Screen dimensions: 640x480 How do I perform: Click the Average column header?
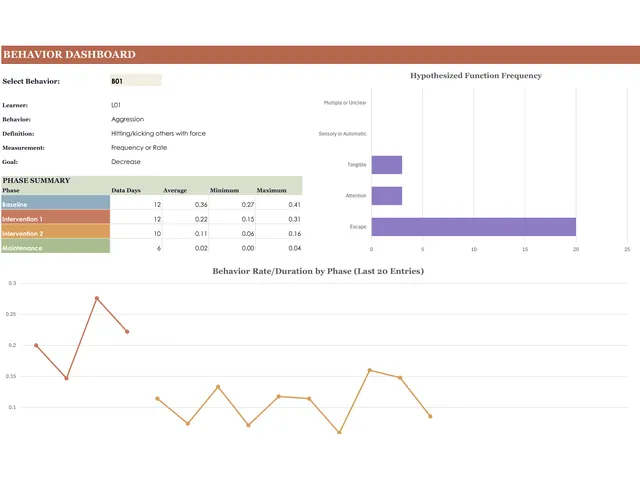175,190
